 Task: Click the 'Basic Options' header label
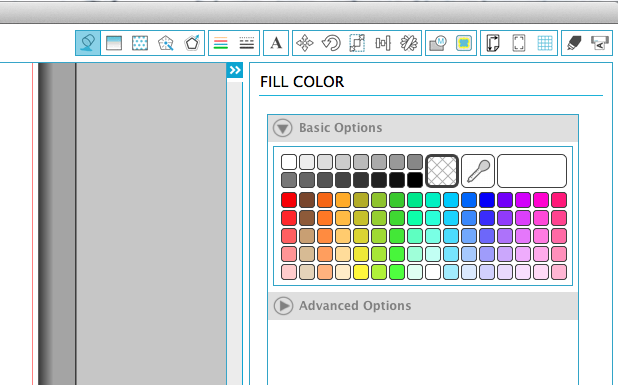pyautogui.click(x=341, y=128)
